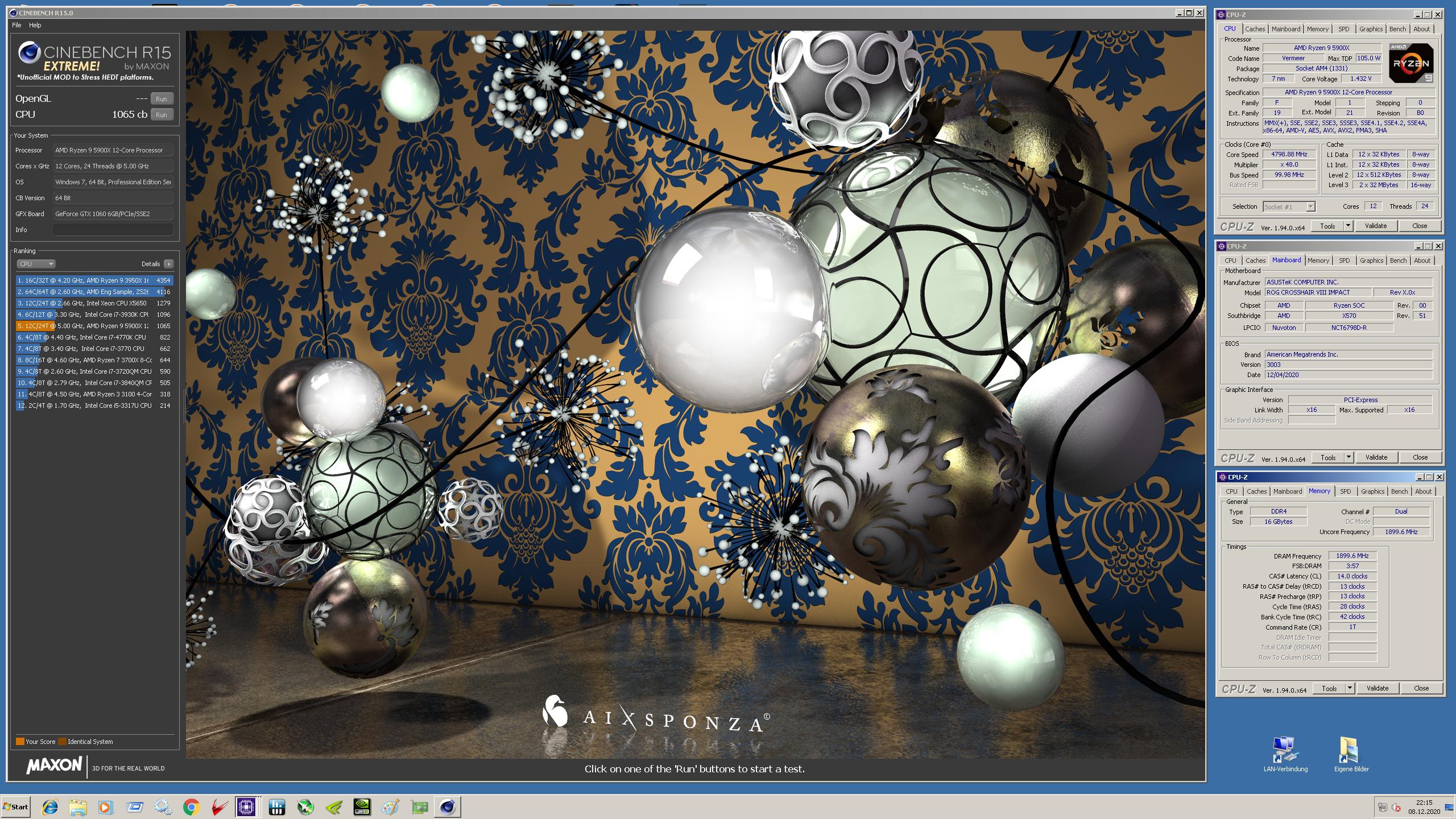Image resolution: width=1456 pixels, height=819 pixels.
Task: Click the Run dialog taskbar icon
Action: (135, 806)
